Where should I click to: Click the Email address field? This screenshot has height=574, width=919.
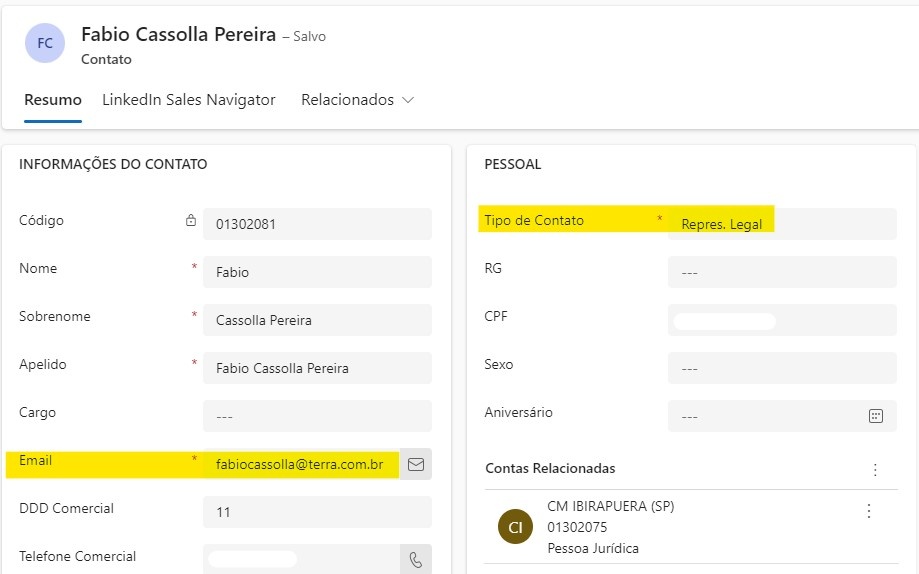tap(300, 464)
